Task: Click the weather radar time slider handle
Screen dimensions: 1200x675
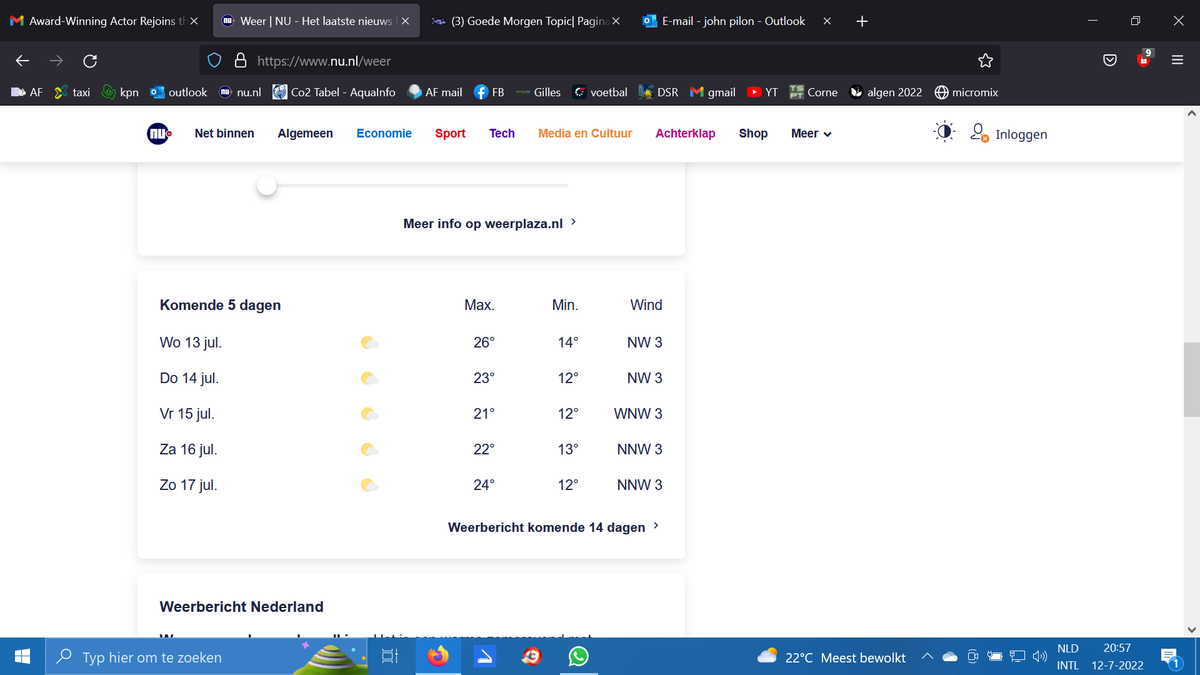Action: pos(267,186)
